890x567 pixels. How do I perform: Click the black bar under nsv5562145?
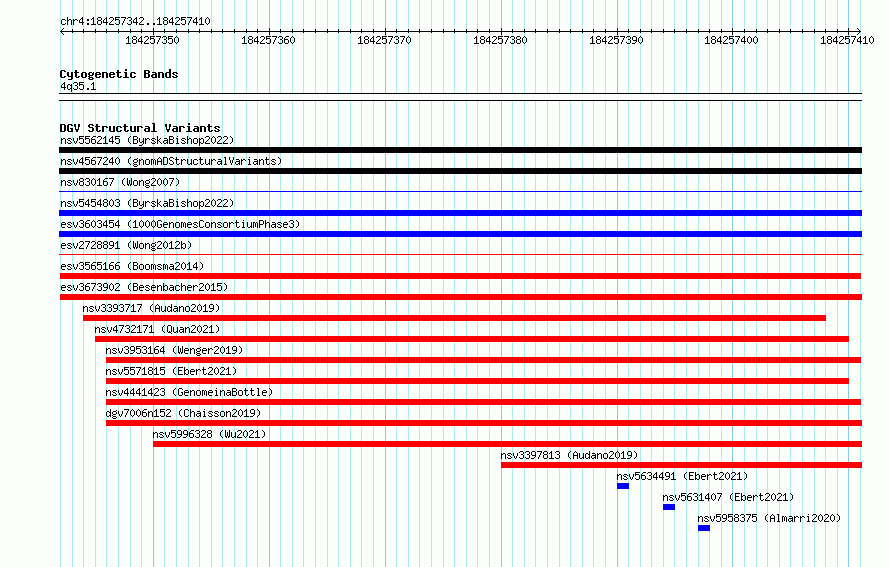pos(460,150)
